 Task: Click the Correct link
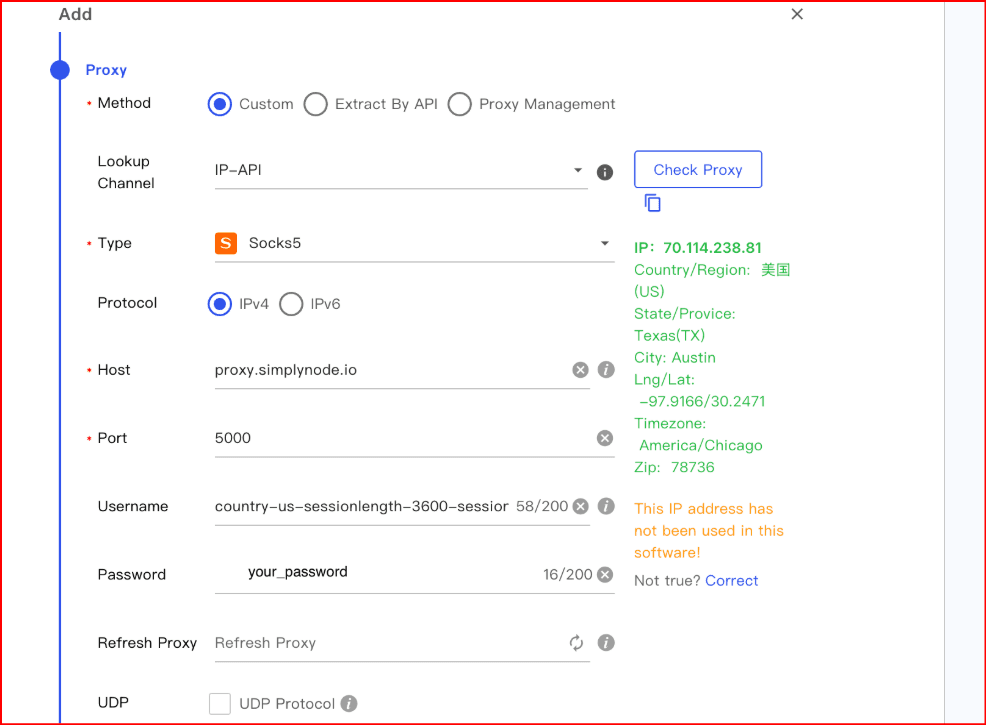coord(731,580)
